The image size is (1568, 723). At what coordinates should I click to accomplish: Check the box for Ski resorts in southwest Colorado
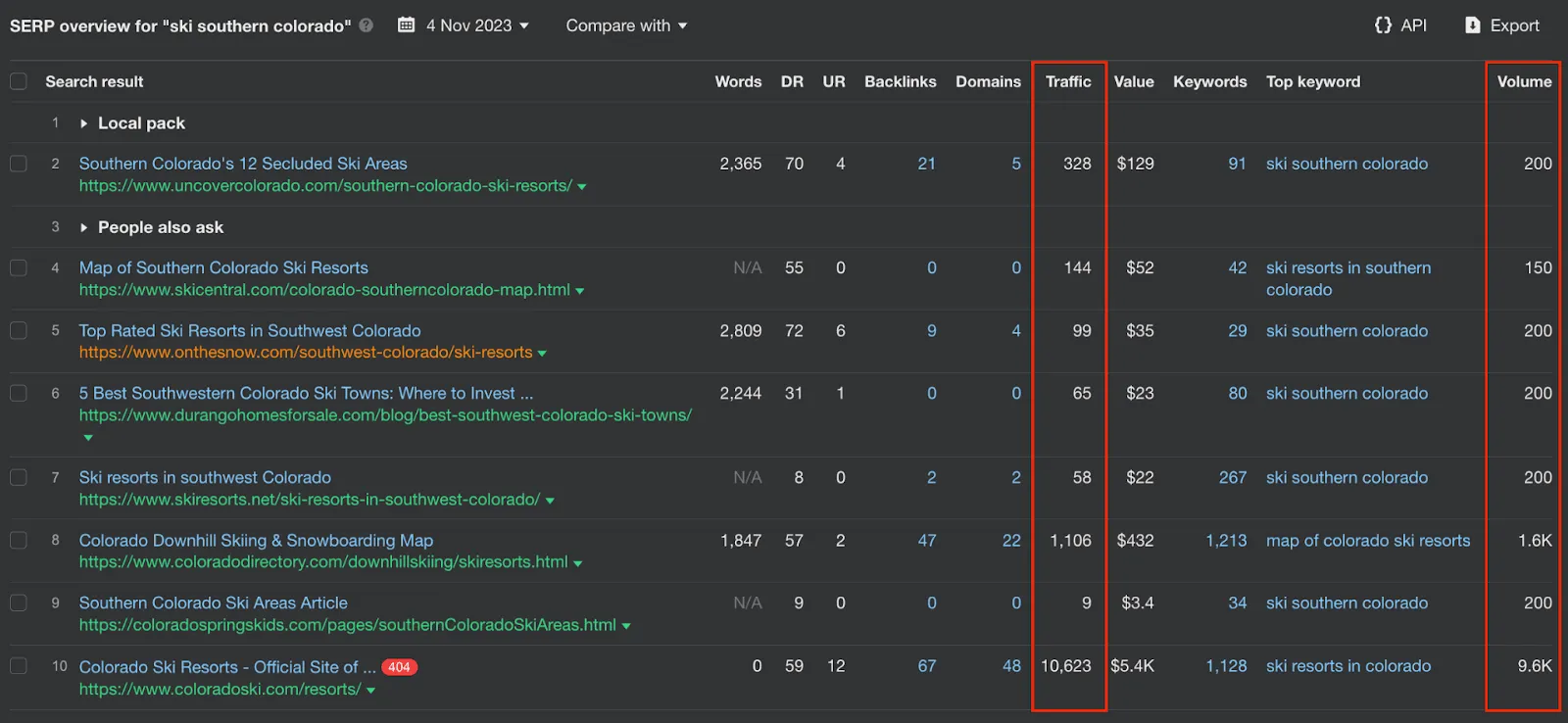(19, 477)
